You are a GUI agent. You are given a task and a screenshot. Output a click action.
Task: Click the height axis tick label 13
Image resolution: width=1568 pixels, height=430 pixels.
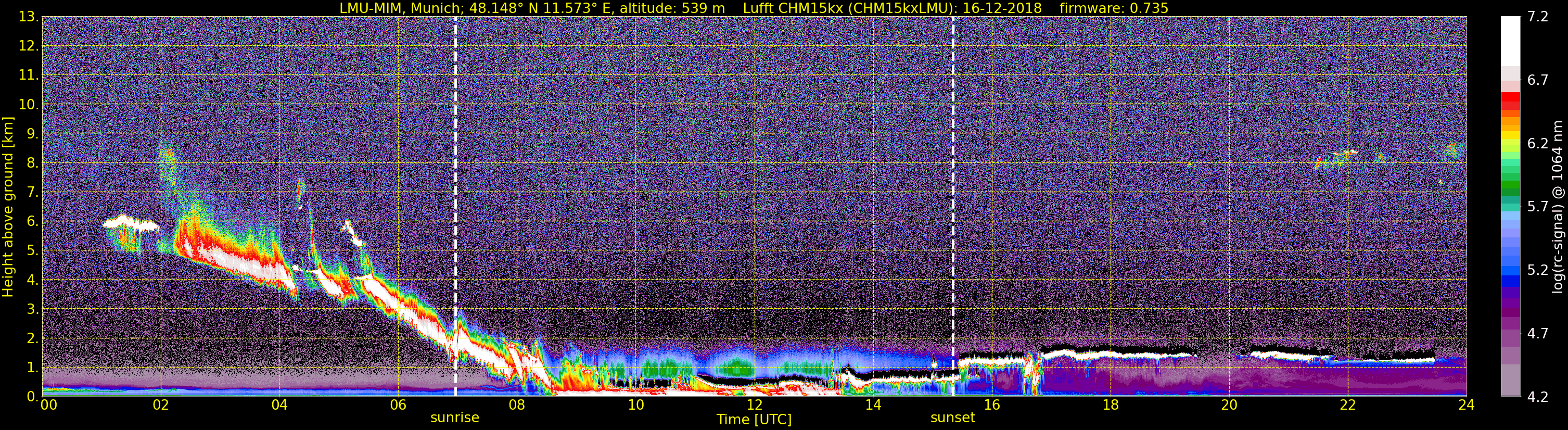[x=28, y=17]
